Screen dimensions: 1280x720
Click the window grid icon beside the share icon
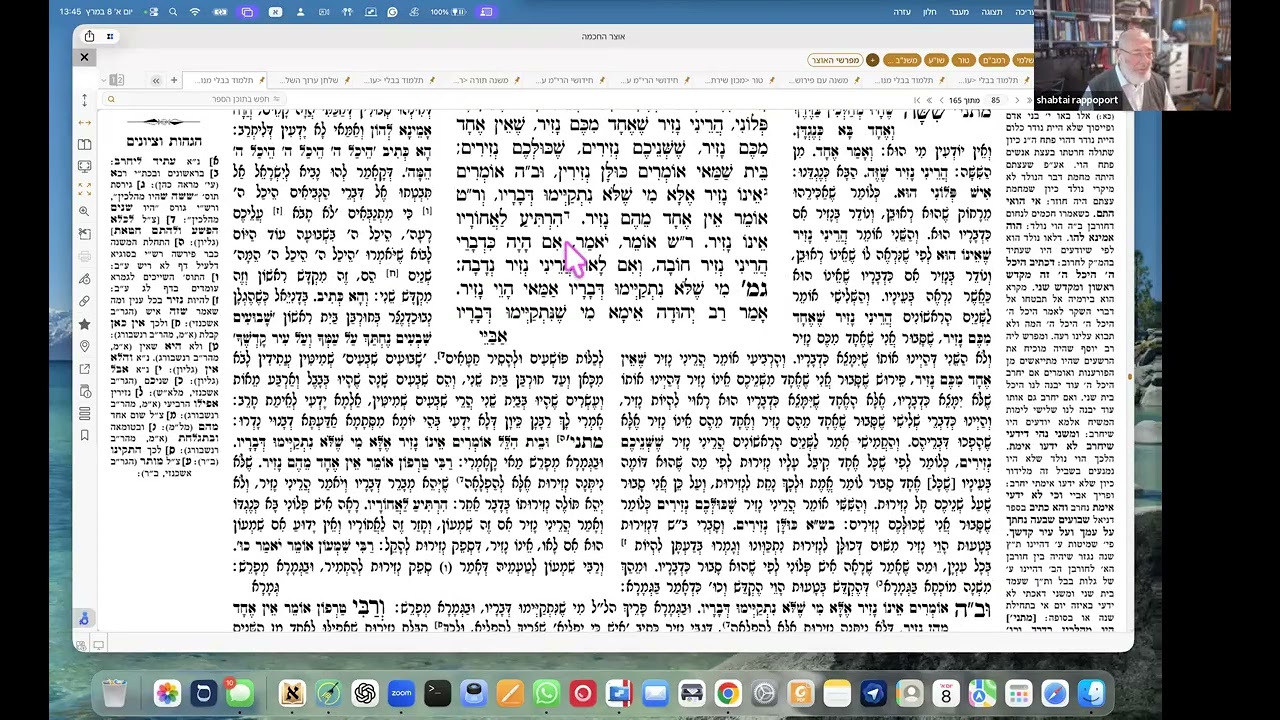(x=110, y=36)
